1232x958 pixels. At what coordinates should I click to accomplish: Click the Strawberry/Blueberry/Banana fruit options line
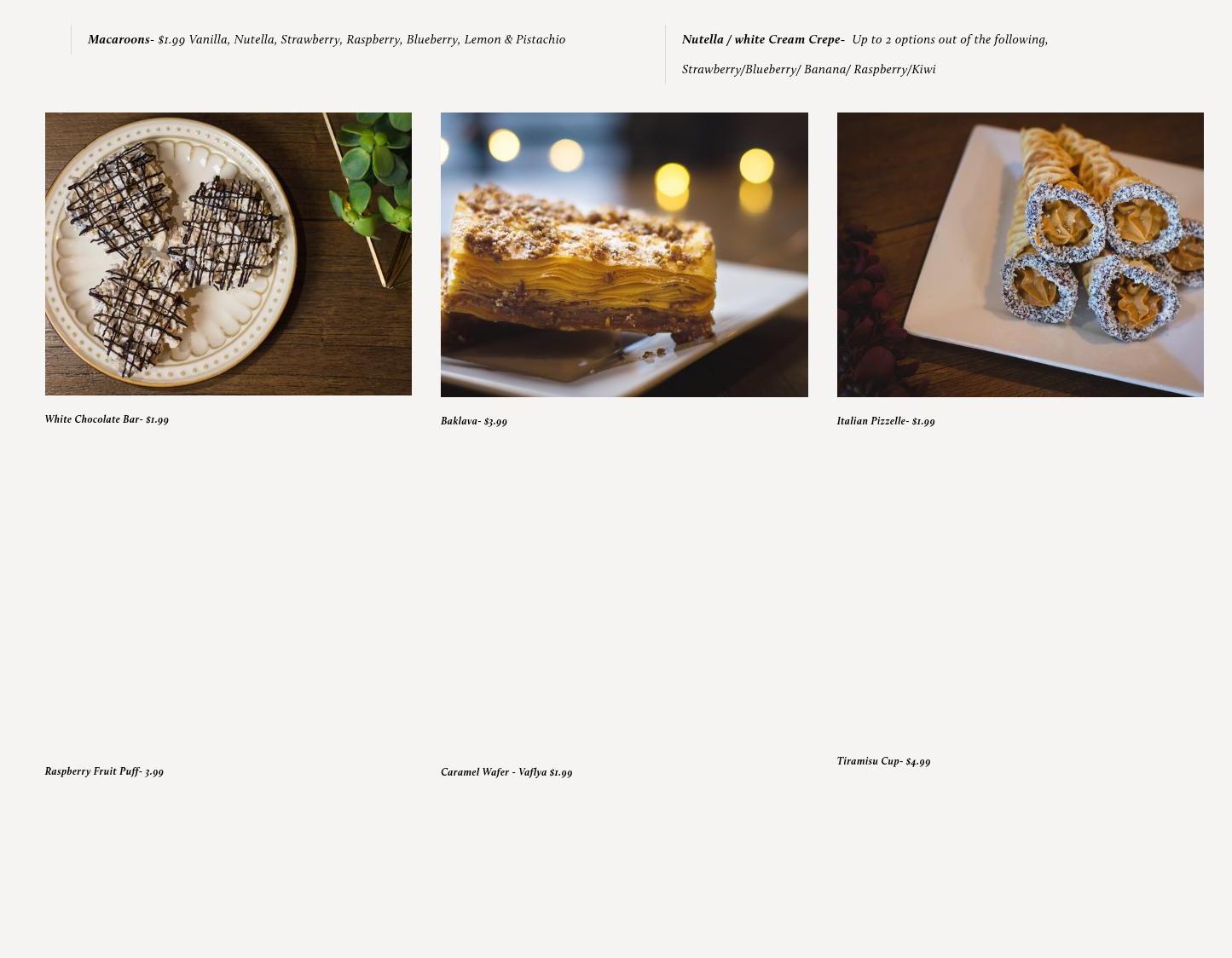(x=808, y=69)
